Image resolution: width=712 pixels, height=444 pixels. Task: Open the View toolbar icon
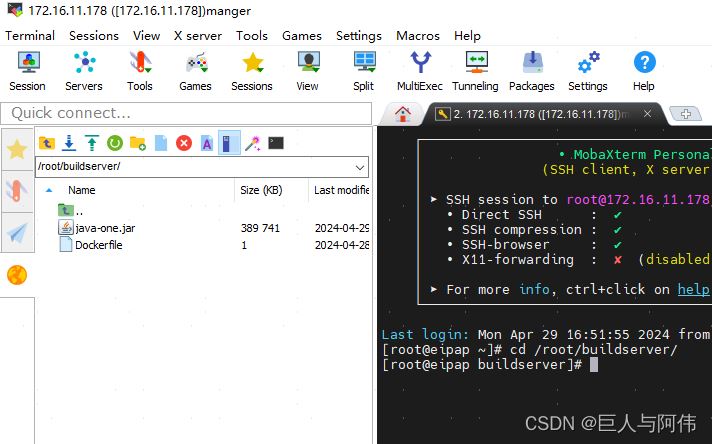point(308,71)
